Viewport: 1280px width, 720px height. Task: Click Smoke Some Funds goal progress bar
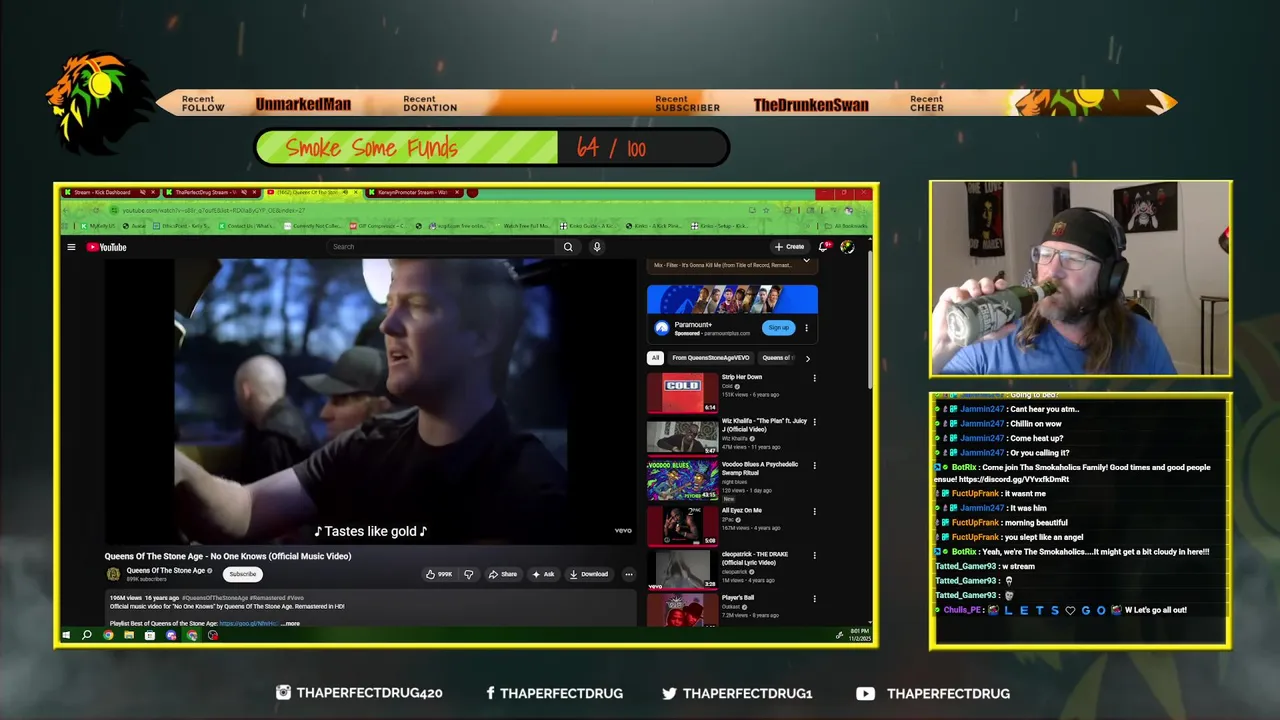491,148
